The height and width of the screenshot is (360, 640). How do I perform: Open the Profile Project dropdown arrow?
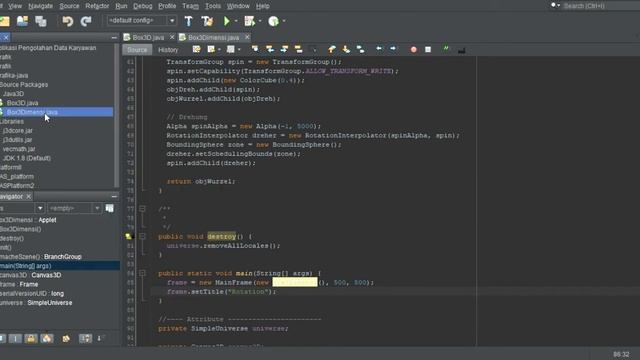[x=284, y=21]
